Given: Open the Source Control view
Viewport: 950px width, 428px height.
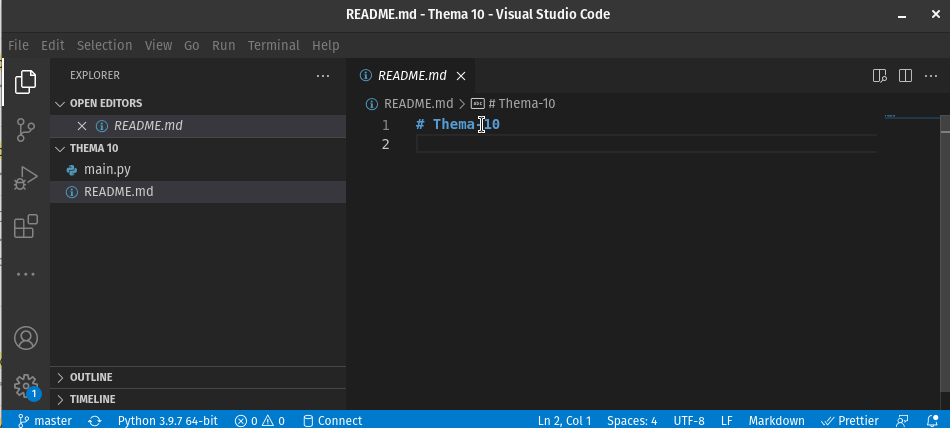Looking at the screenshot, I should (25, 129).
